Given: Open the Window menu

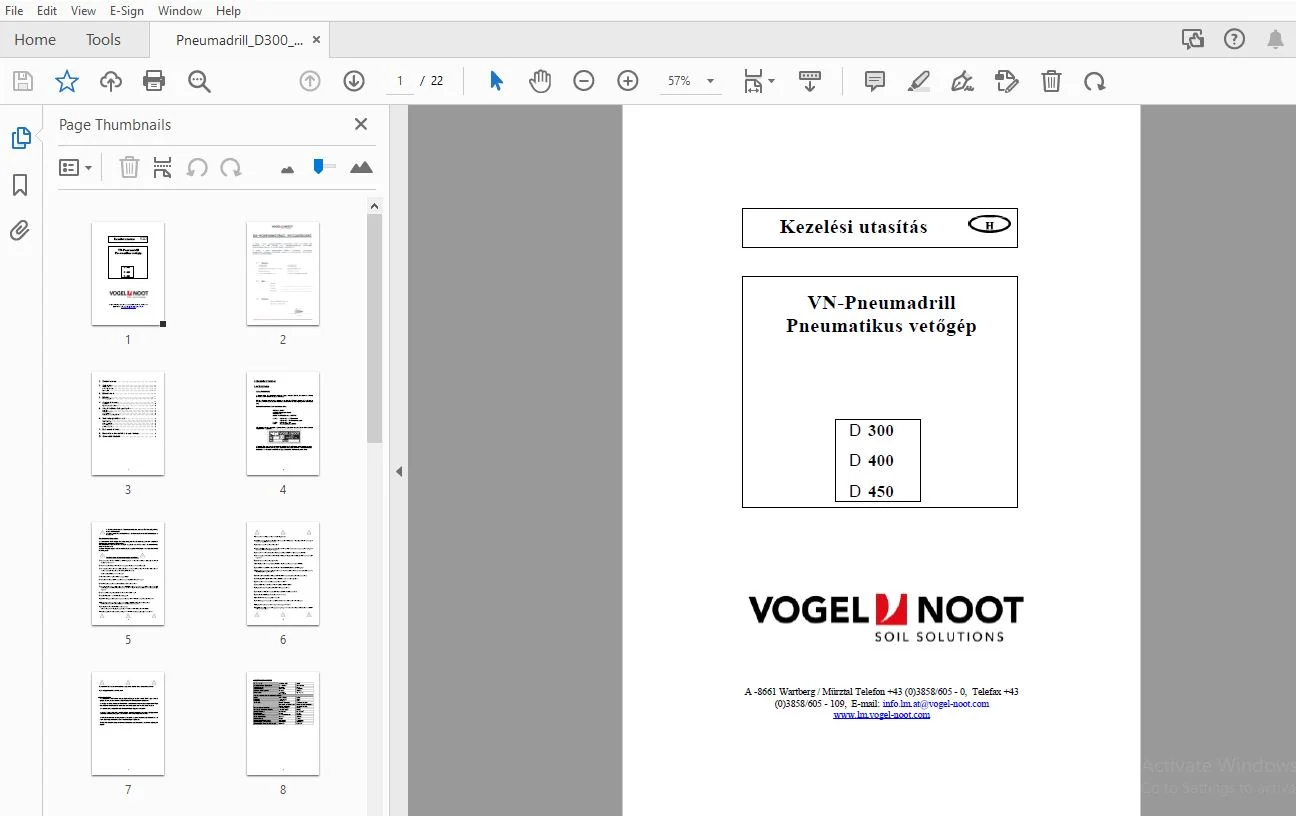Looking at the screenshot, I should [x=180, y=10].
